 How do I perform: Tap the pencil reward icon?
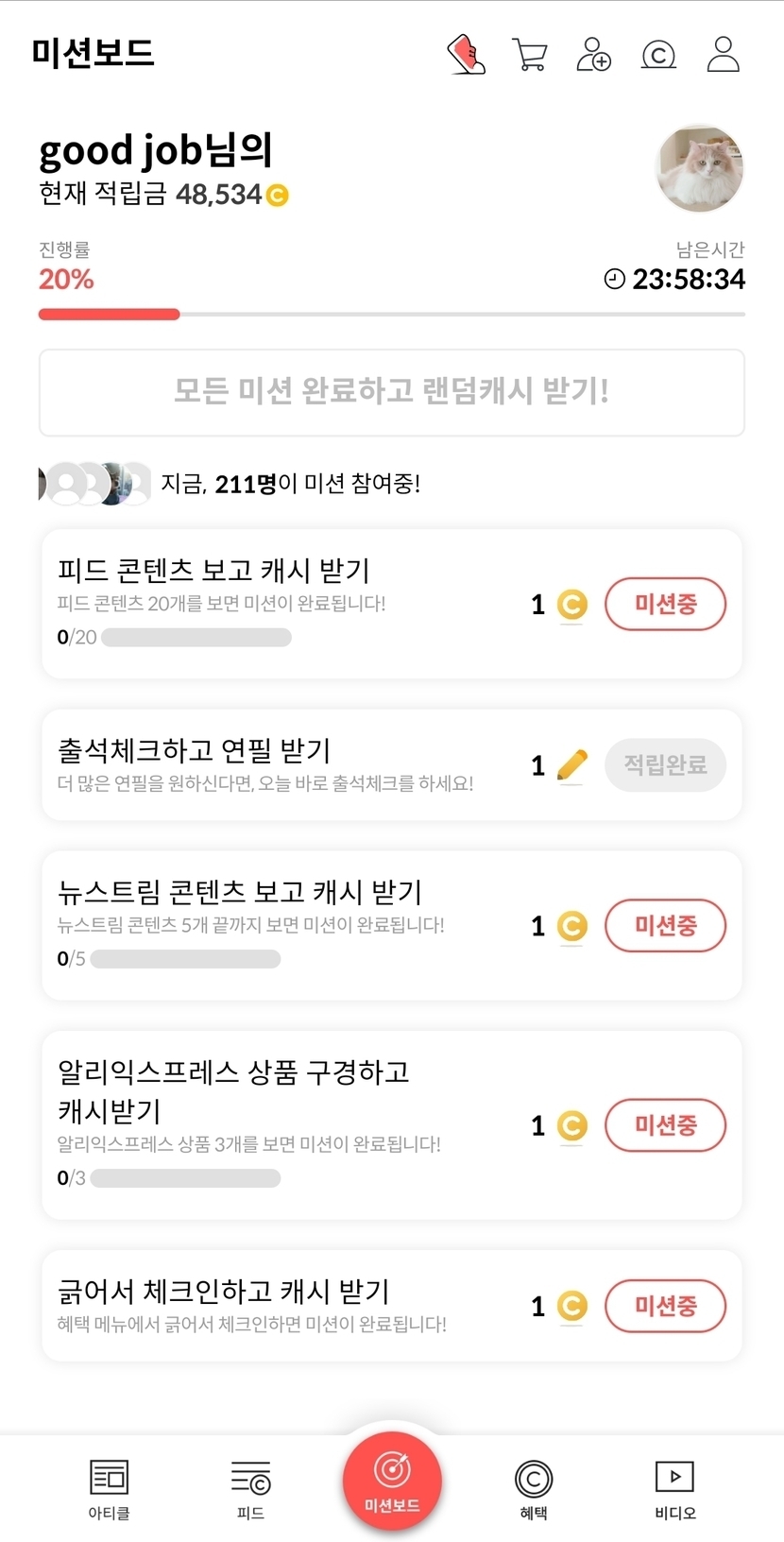point(572,764)
